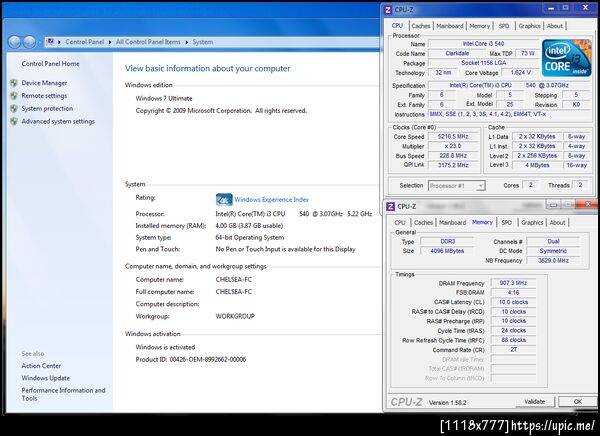Switch to About tab in lower CPU-Z window
The width and height of the screenshot is (600, 436).
tap(558, 223)
